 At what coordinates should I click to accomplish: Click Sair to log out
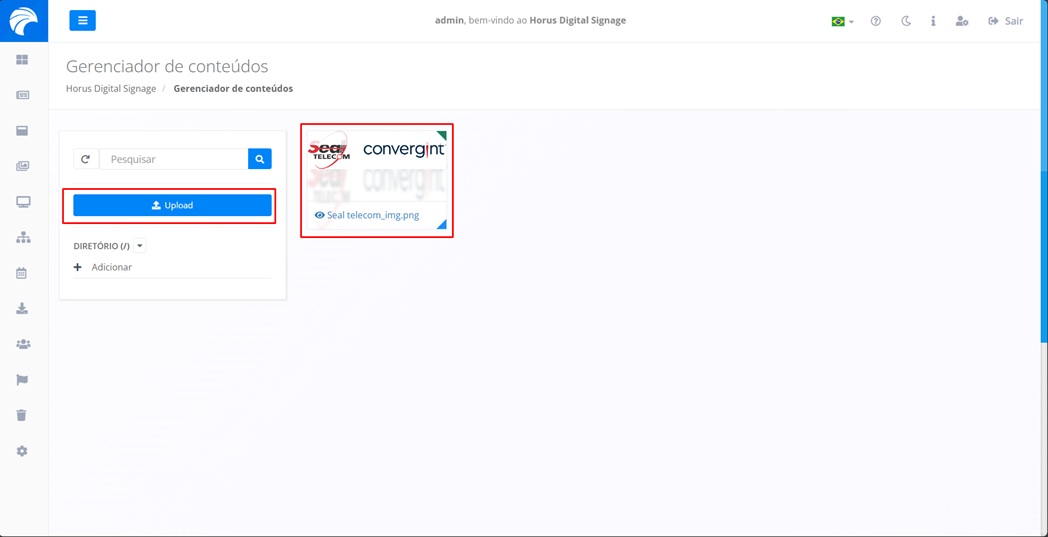tap(1005, 21)
